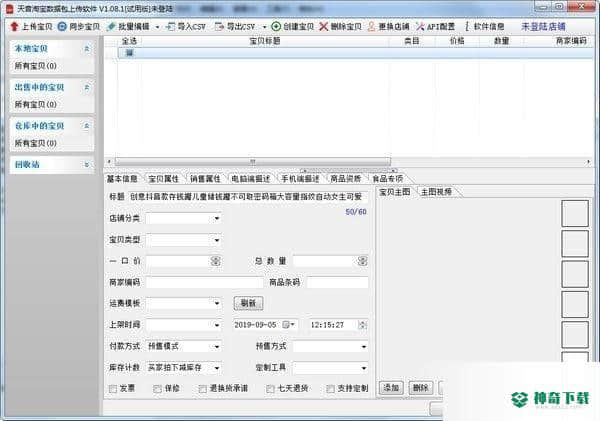Screen dimensions: 600x421
Task: Collapse the 本地宝贝 sidebar panel
Action: click(x=87, y=49)
